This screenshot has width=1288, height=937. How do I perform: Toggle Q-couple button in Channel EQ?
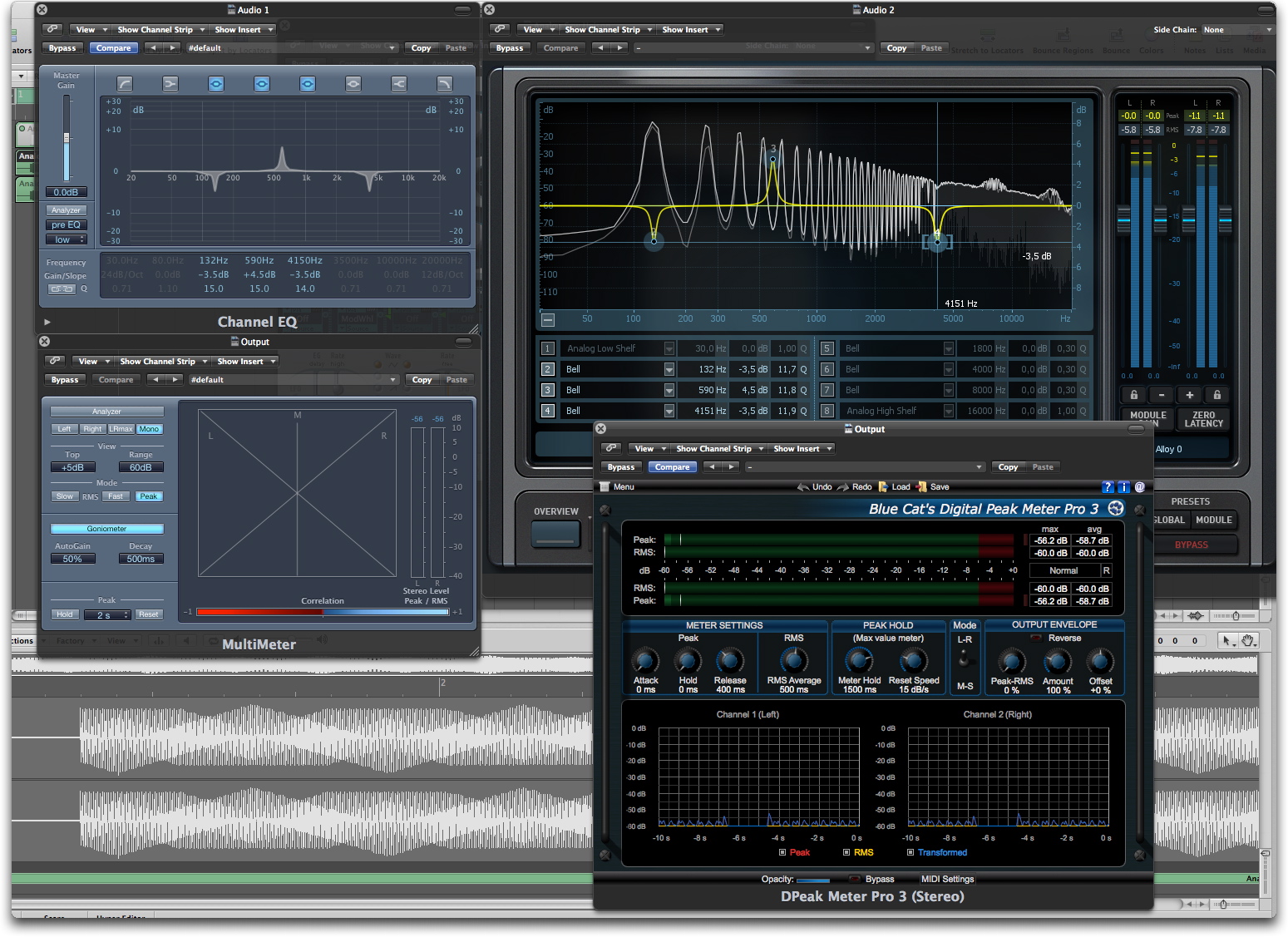point(62,289)
